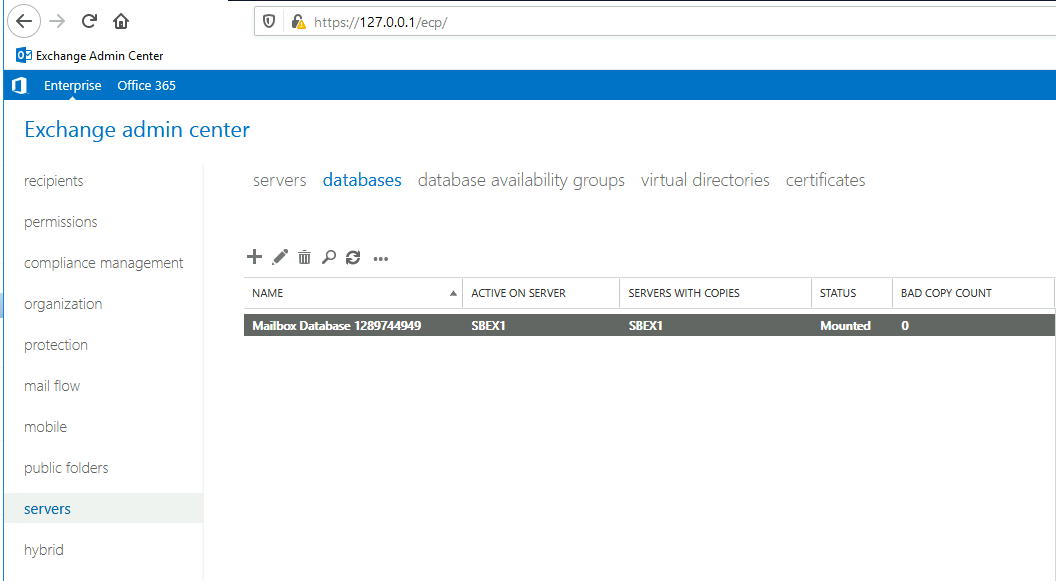Viewport: 1056px width, 581px height.
Task: Click the browser Back arrow button
Action: coord(24,22)
